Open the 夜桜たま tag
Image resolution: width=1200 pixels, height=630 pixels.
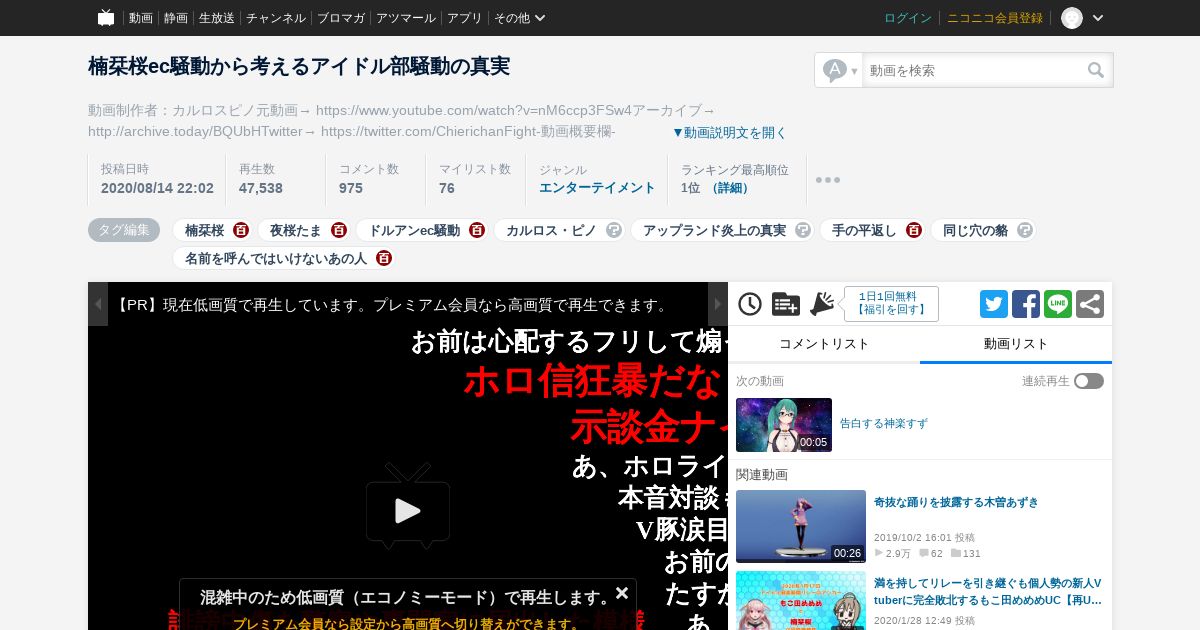(296, 230)
